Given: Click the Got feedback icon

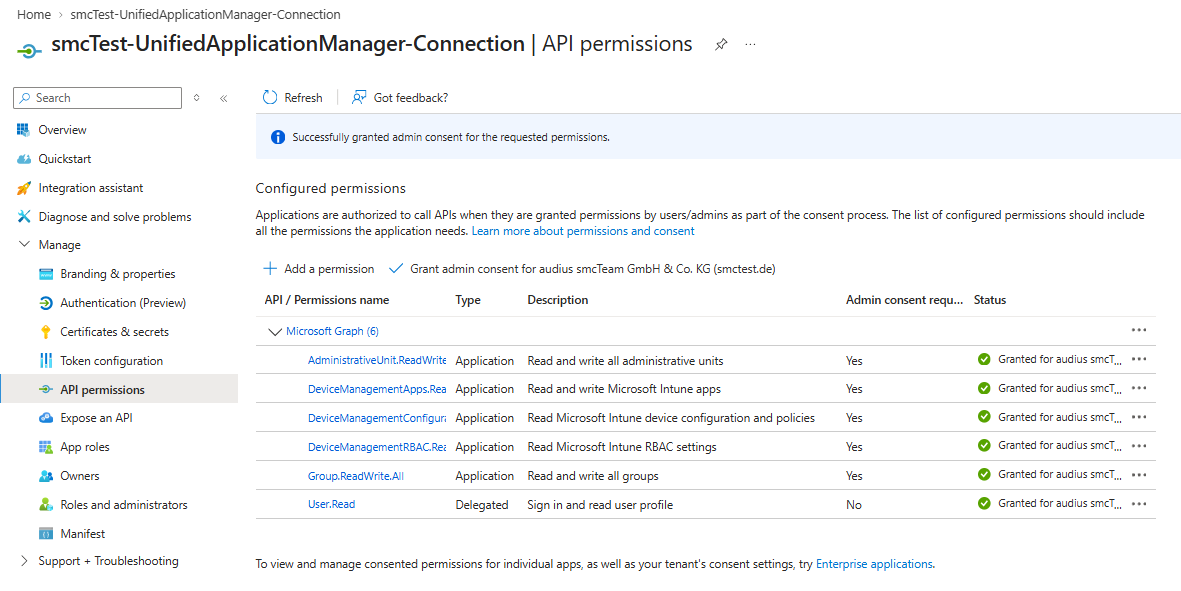Looking at the screenshot, I should coord(359,98).
